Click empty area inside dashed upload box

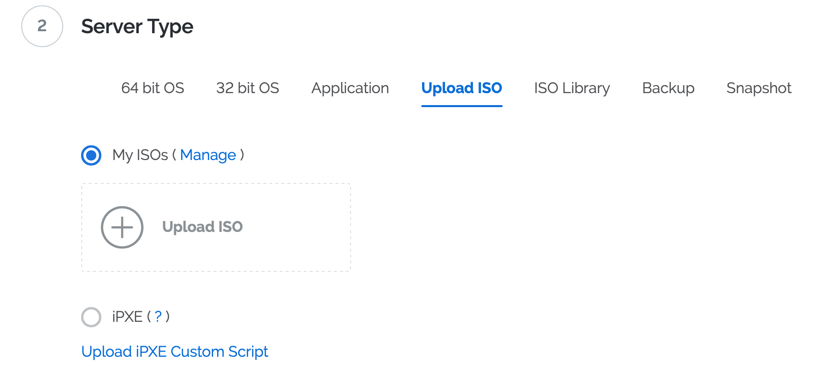point(299,227)
